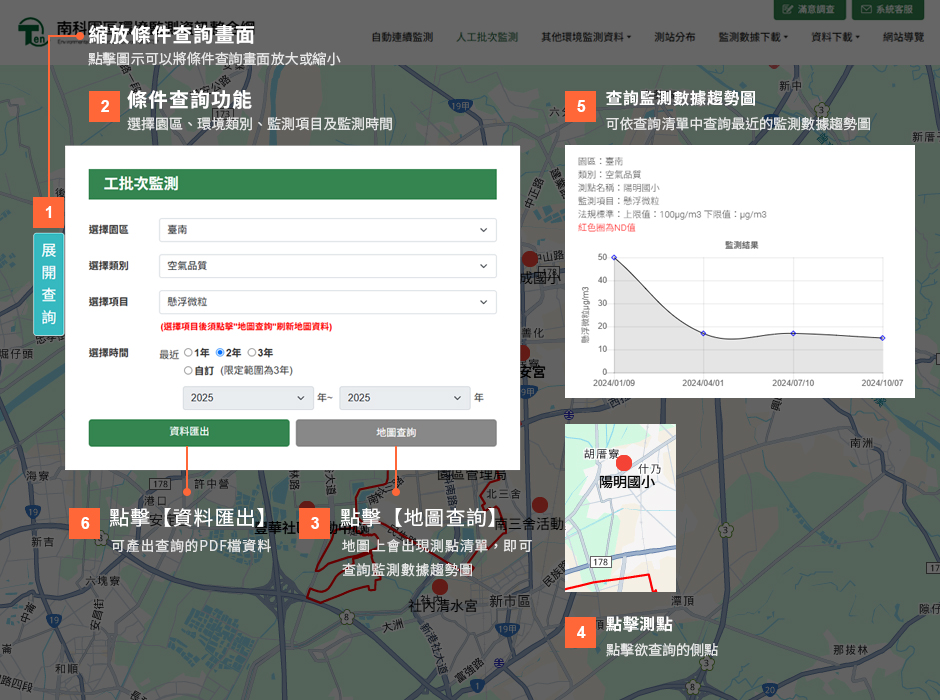This screenshot has width=940, height=700.
Task: Click the green 資料匯出 button
Action: tap(189, 432)
